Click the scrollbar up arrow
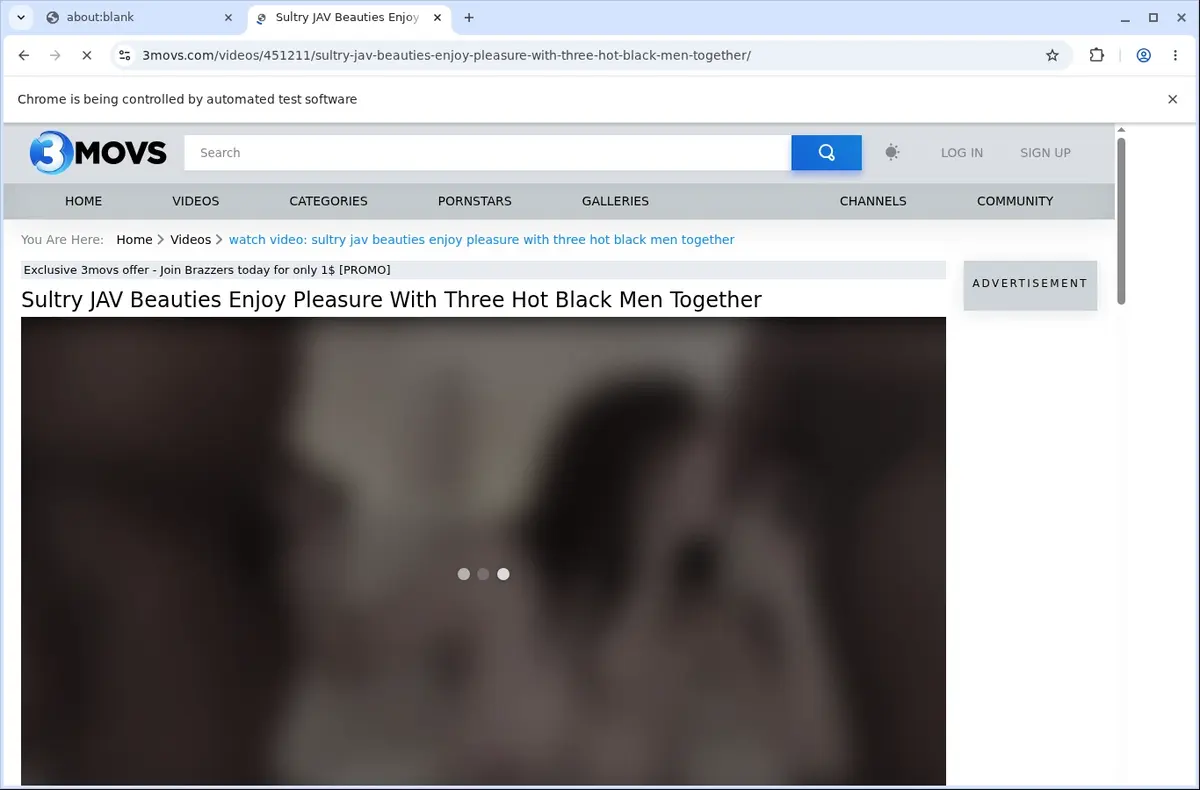Screen dimensions: 1200x790 pyautogui.click(x=1121, y=130)
